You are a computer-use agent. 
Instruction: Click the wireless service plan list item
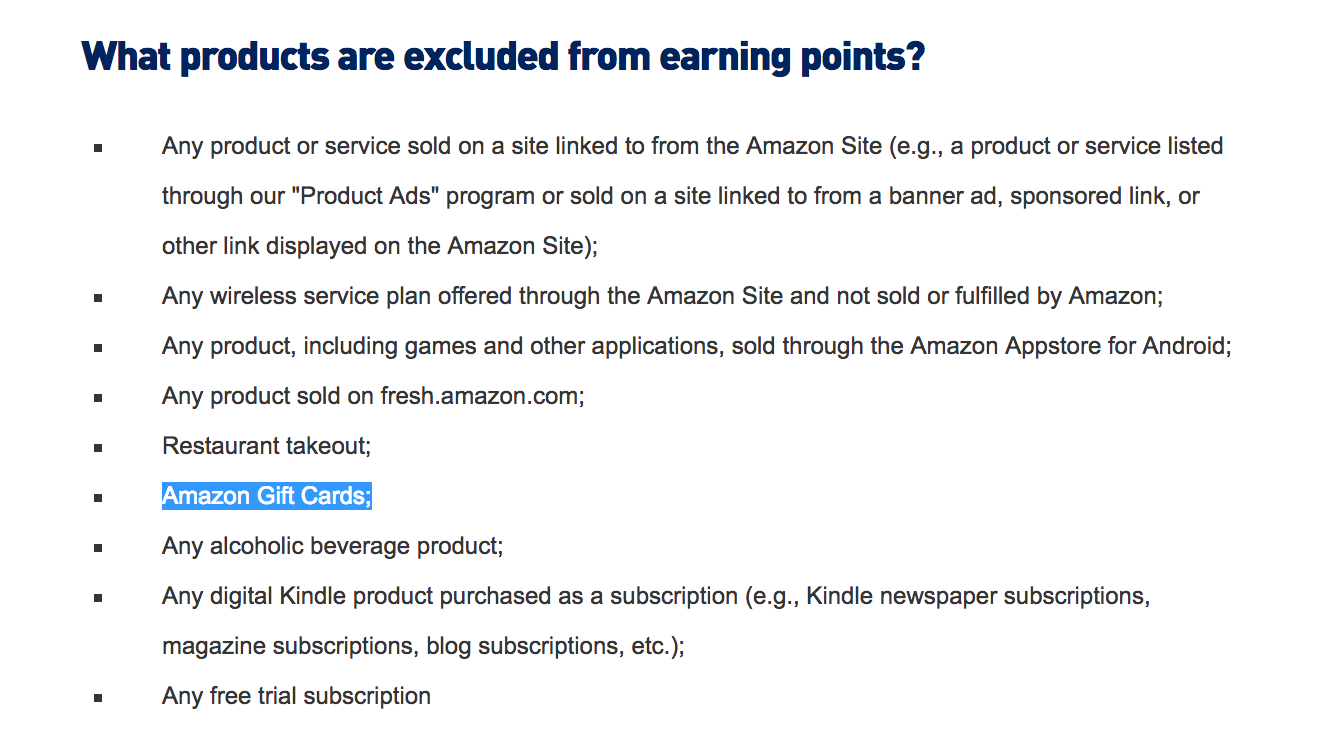(662, 296)
